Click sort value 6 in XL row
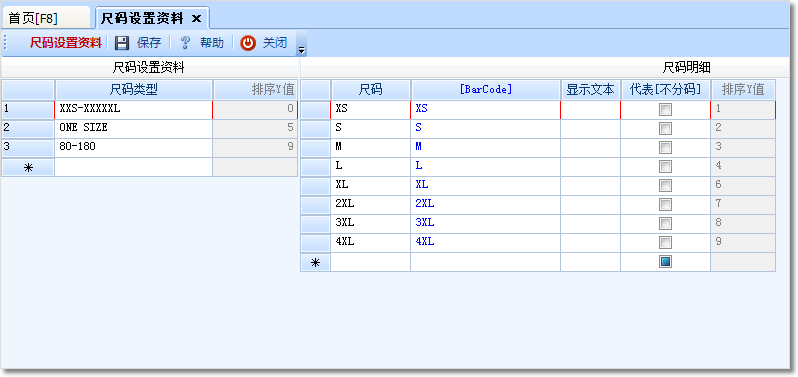Viewport: 798px width, 377px height. 743,185
